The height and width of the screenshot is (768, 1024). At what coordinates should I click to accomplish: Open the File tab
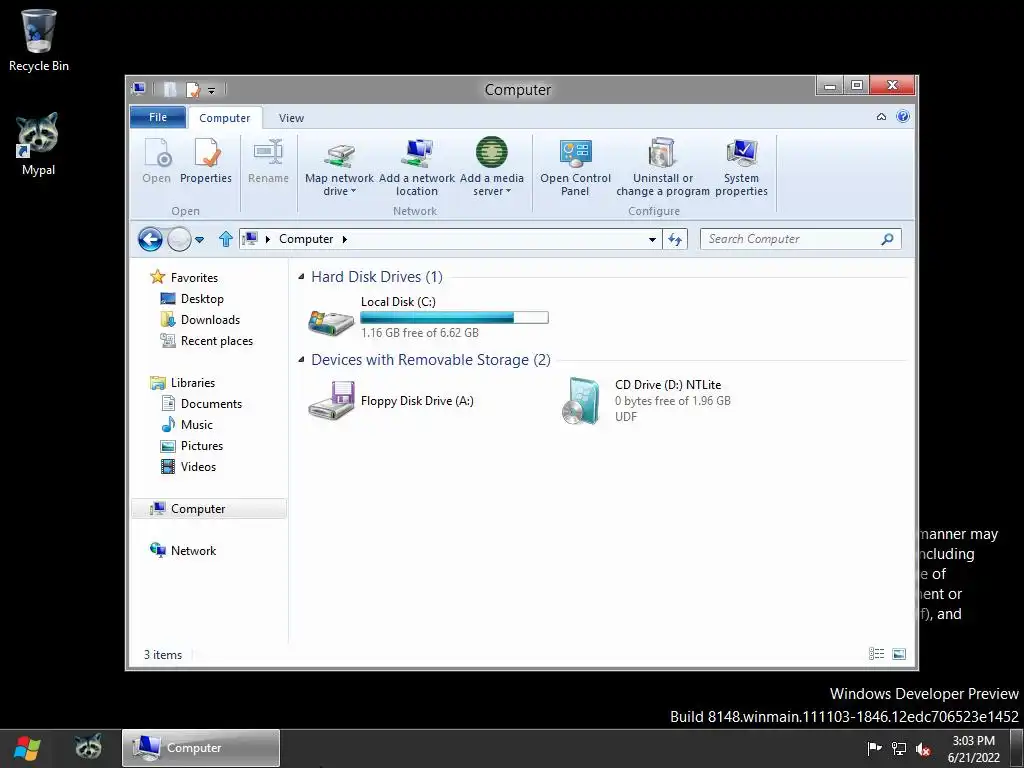click(x=158, y=117)
